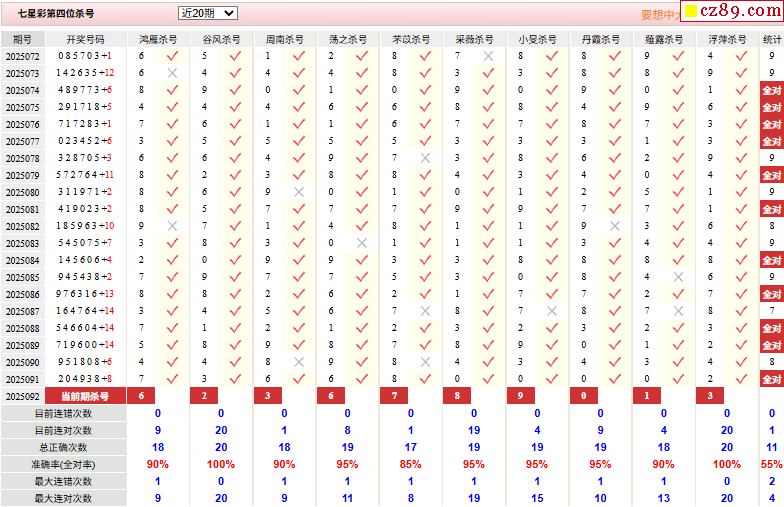
Task: Select the 薤露杀号 column header
Action: point(664,40)
